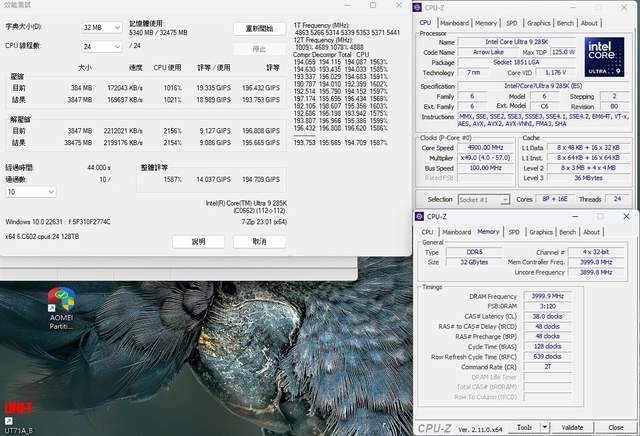Minimize the CPU-Z Memory window
The image size is (640, 436).
[575, 216]
